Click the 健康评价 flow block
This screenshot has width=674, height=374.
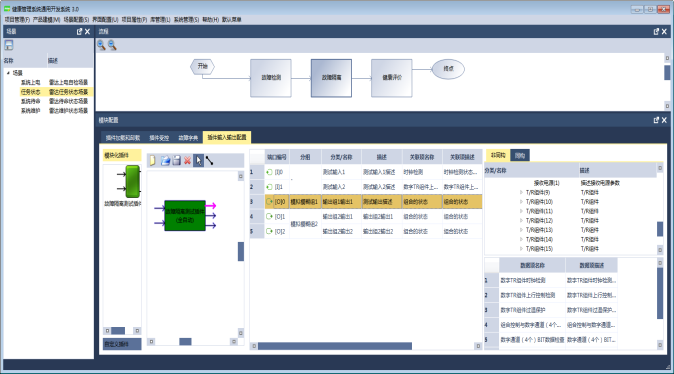(392, 78)
